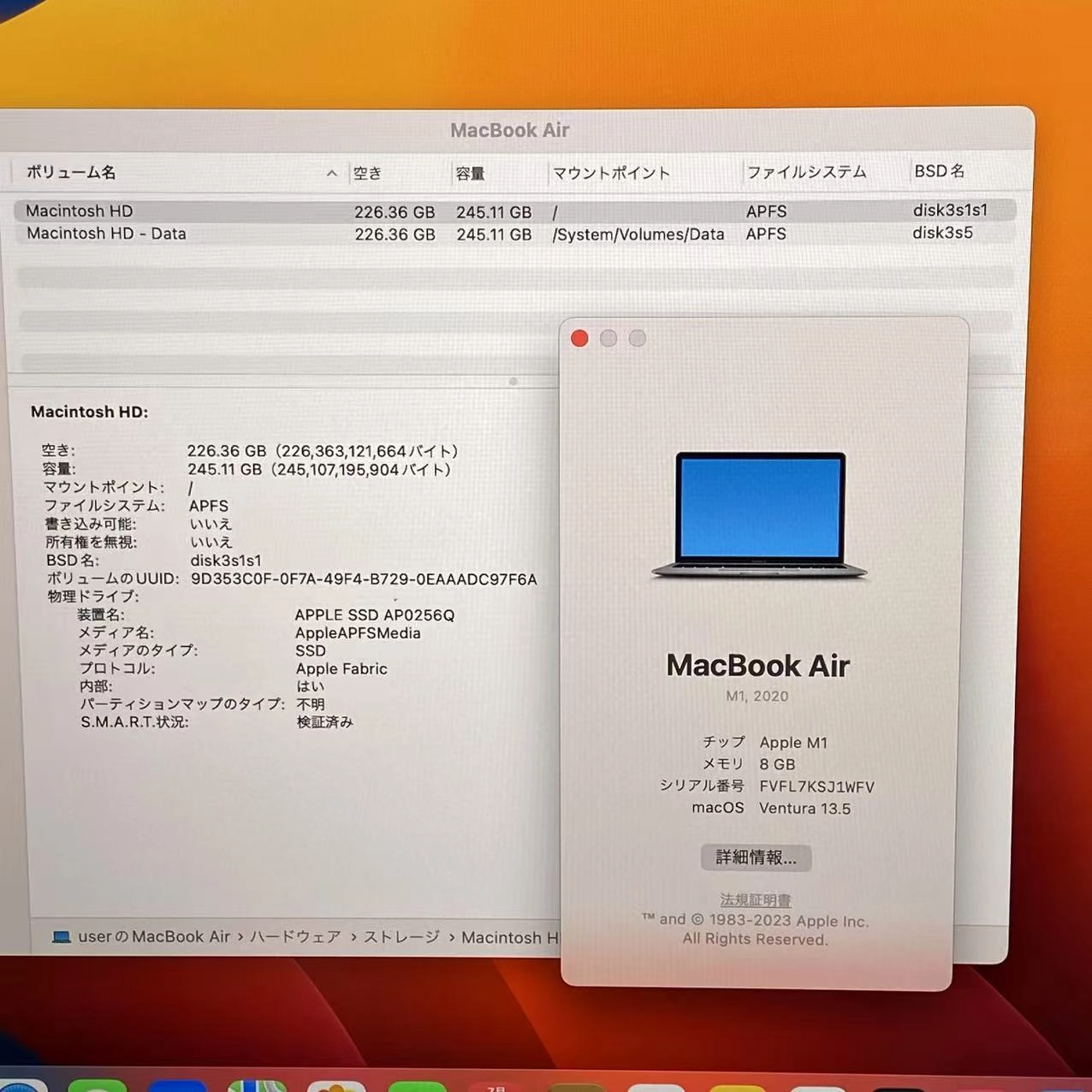Click the 空き column header

367,173
